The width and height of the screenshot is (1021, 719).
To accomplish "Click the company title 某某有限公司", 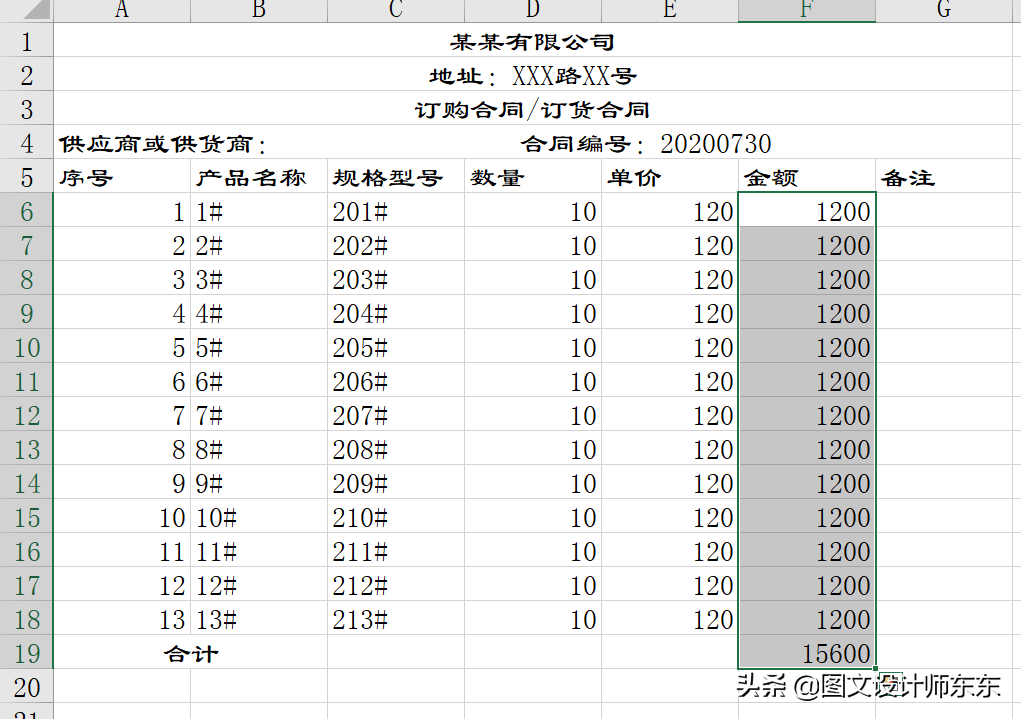I will click(533, 41).
